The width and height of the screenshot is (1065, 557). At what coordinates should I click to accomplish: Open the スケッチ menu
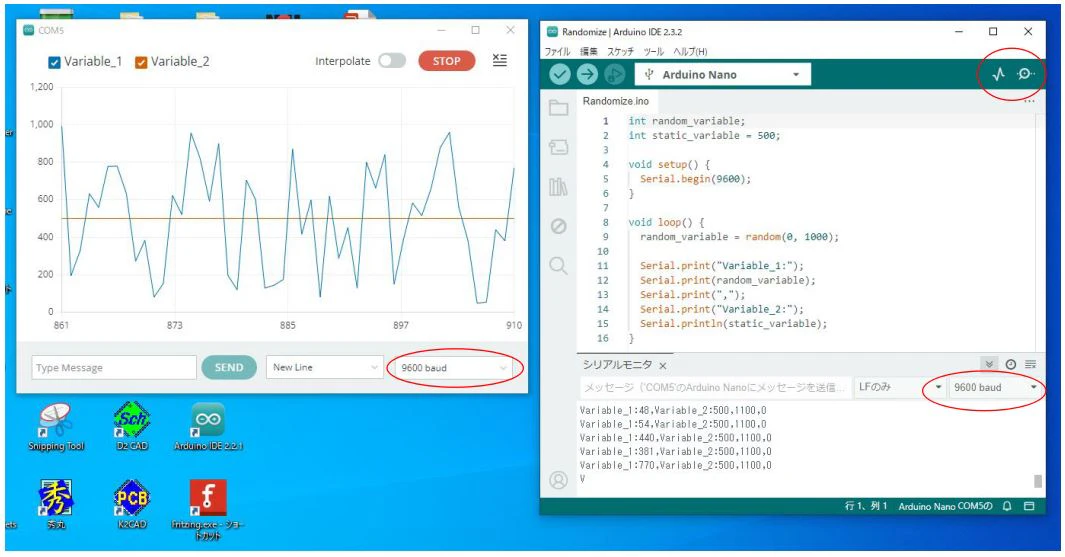click(x=620, y=52)
